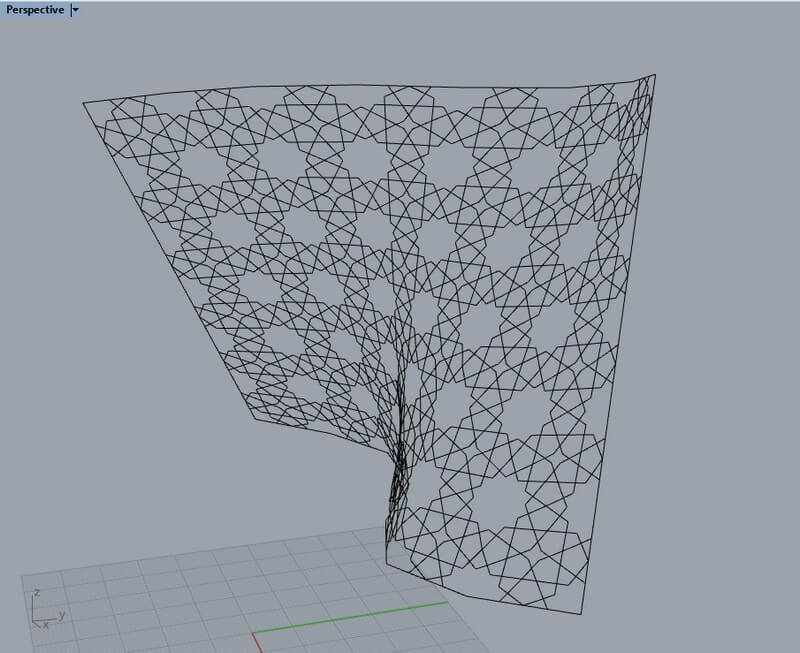
Task: Select the top border edge of the pattern
Action: click(x=370, y=87)
